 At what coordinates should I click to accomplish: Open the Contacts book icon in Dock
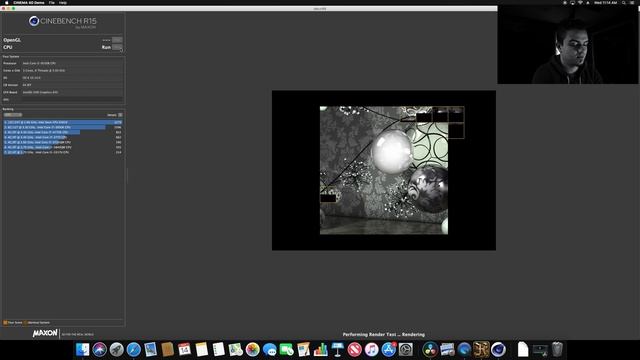[x=167, y=350]
